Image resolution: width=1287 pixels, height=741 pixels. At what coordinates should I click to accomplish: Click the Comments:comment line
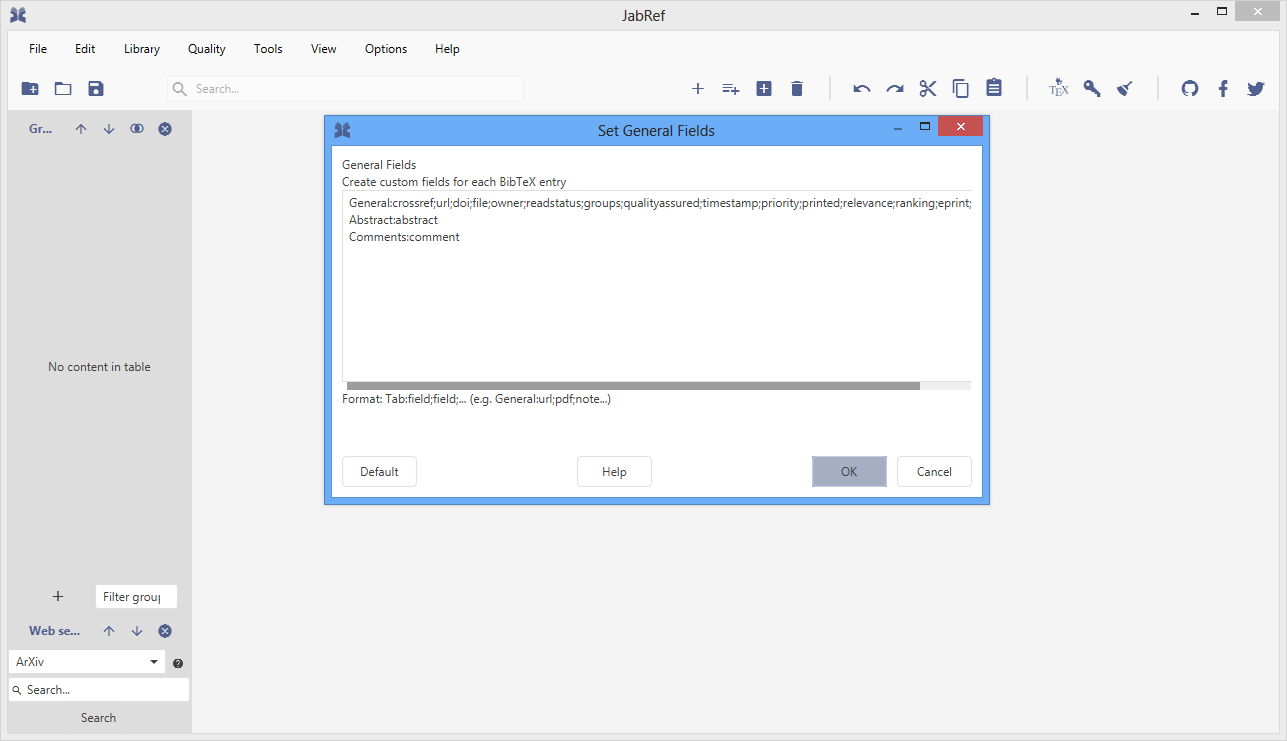[x=404, y=237]
